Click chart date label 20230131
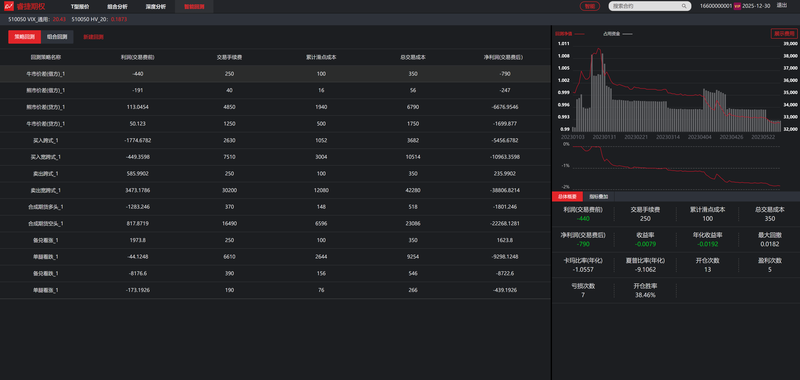The height and width of the screenshot is (380, 800). [x=604, y=137]
